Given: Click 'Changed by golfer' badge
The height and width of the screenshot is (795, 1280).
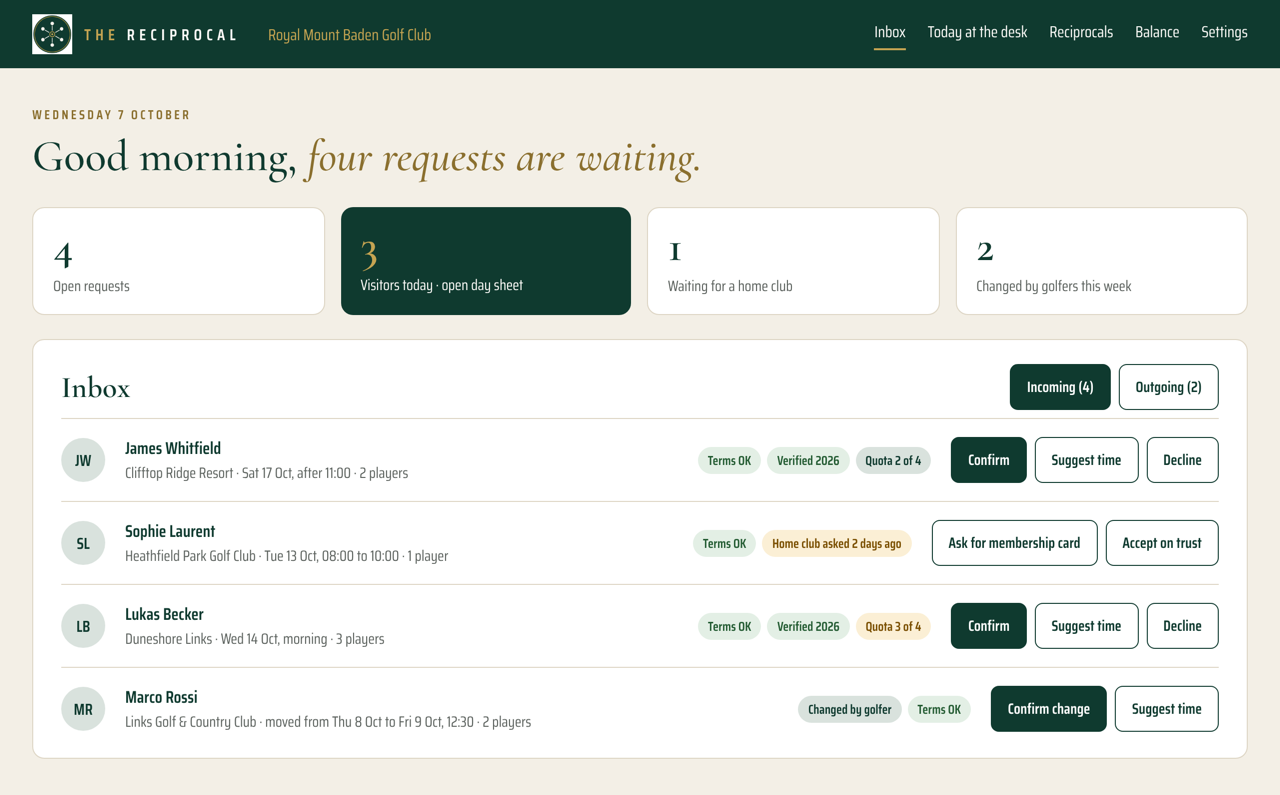Looking at the screenshot, I should 850,709.
